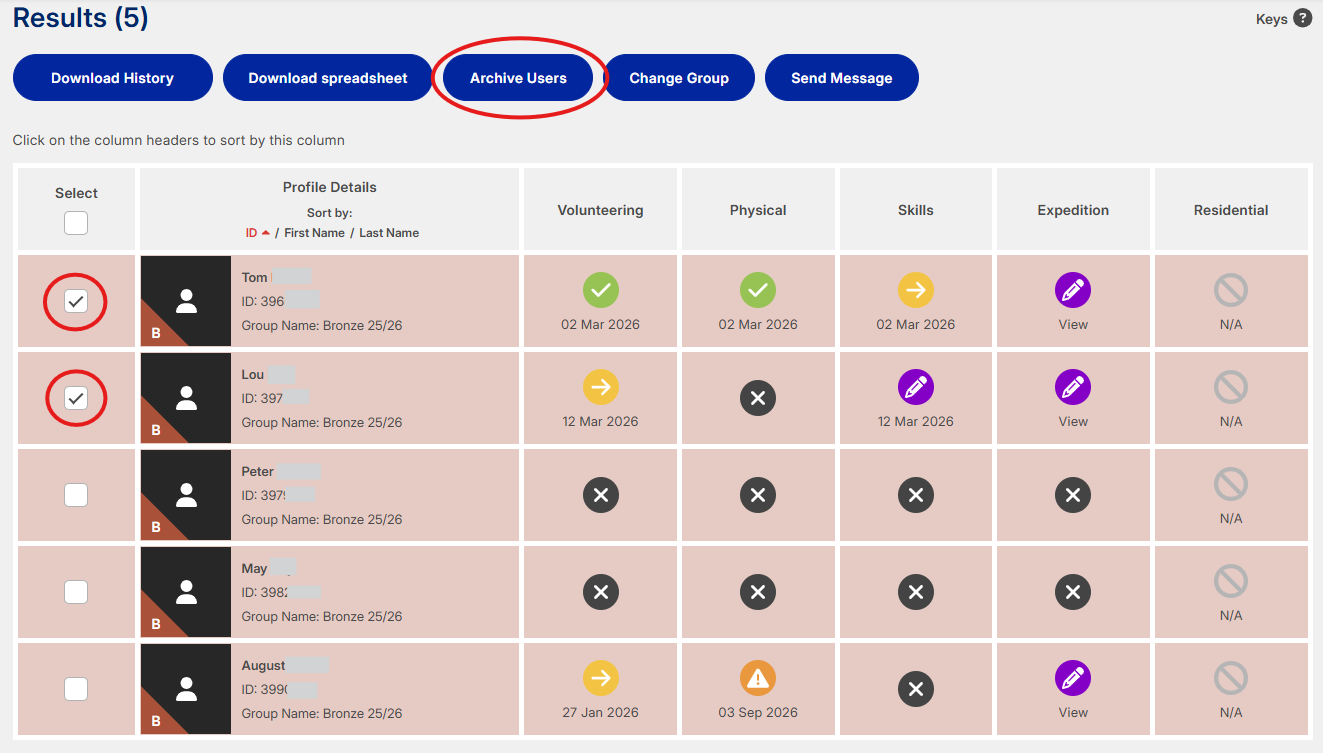
Task: Click Lou's dark Physical cross icon
Action: [x=758, y=398]
